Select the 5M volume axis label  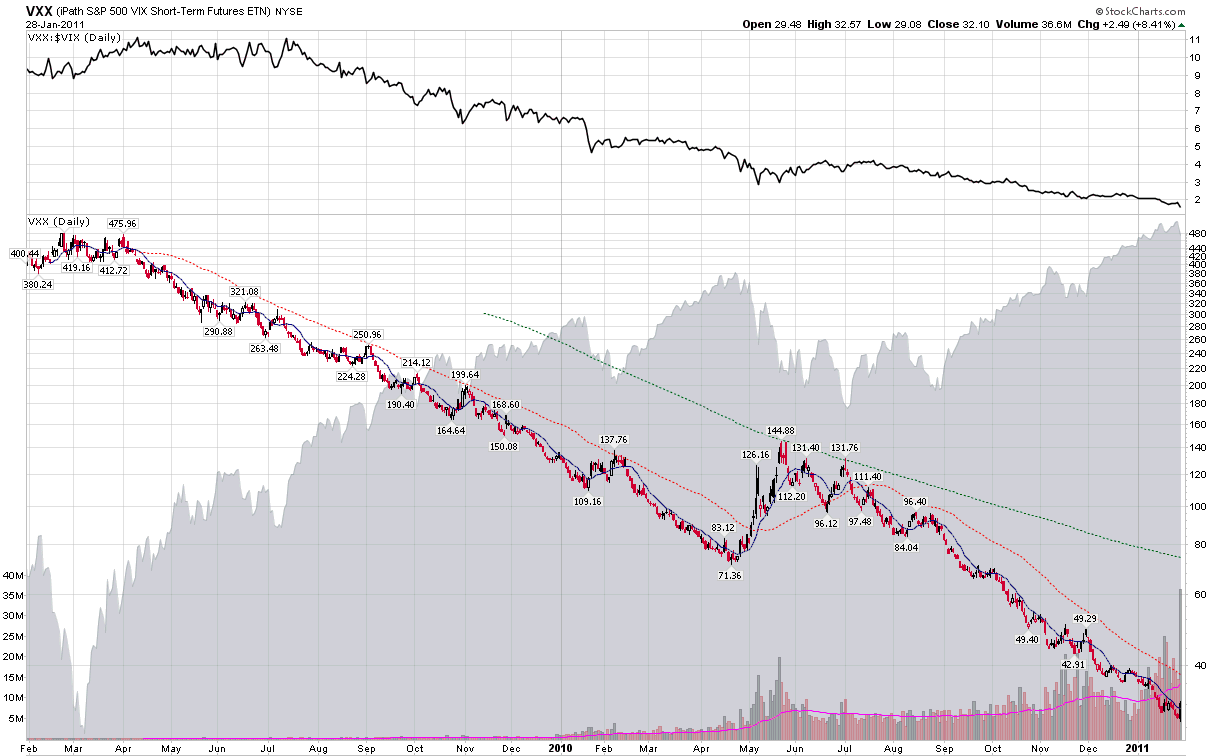[x=16, y=718]
